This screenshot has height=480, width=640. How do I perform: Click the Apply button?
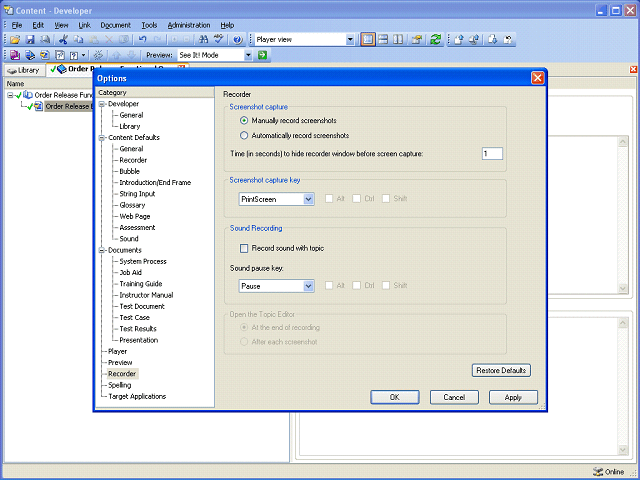pyautogui.click(x=513, y=397)
